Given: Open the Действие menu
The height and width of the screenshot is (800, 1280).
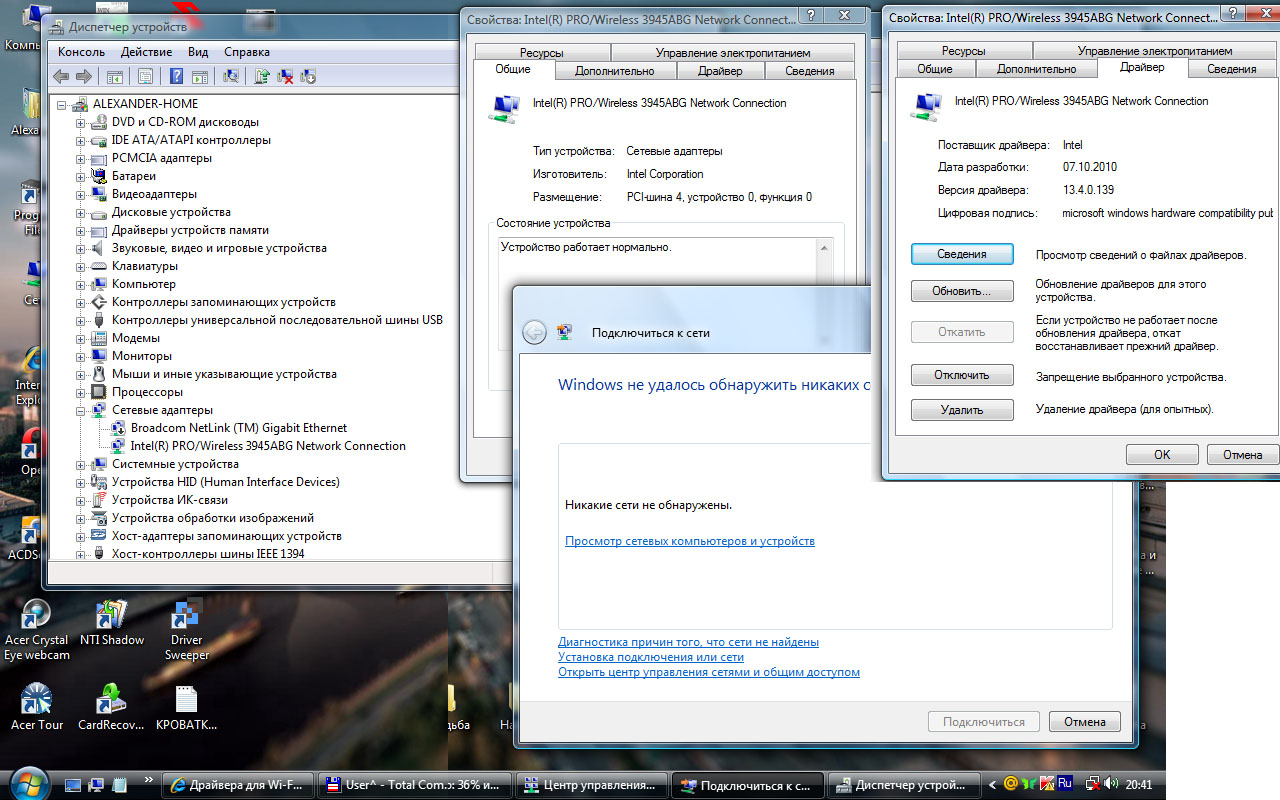Looking at the screenshot, I should (x=146, y=51).
